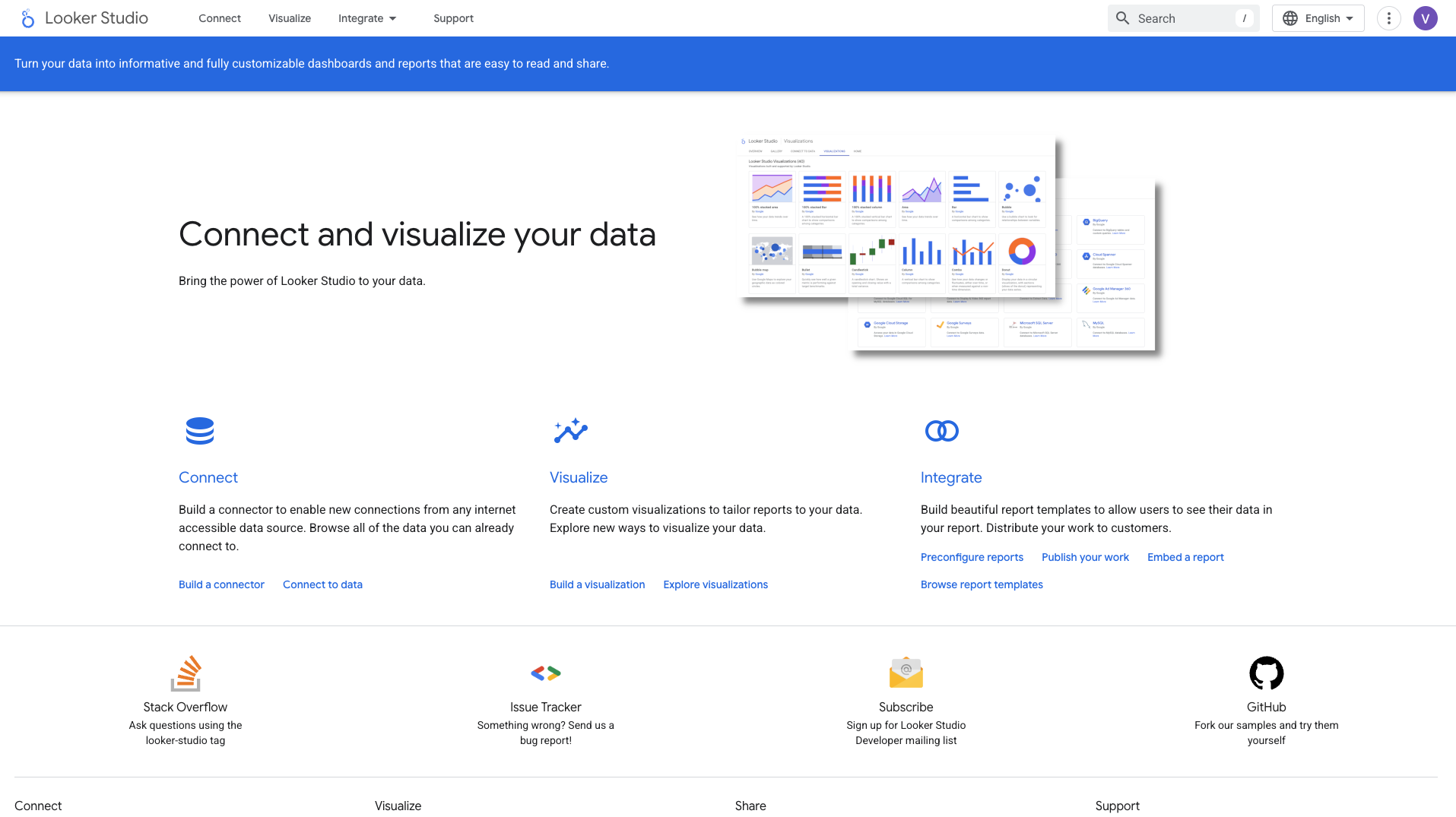Open the Visualize section heading link
This screenshot has height=817, width=1456.
[x=579, y=477]
